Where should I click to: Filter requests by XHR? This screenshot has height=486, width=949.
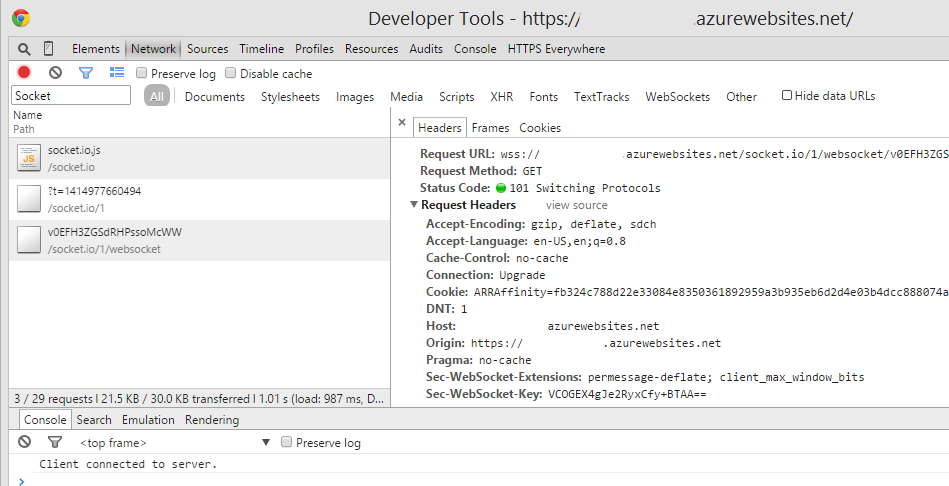point(502,97)
